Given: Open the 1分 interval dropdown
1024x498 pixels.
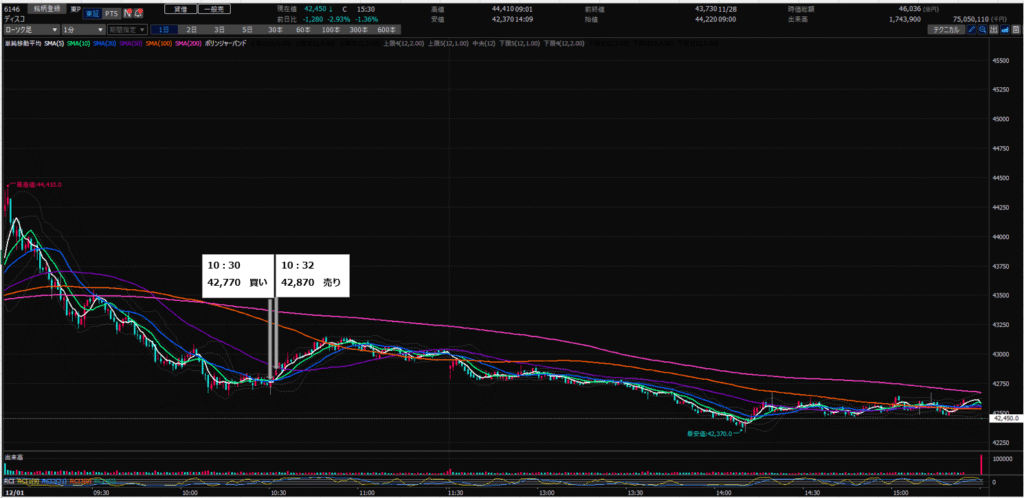Looking at the screenshot, I should [86, 31].
